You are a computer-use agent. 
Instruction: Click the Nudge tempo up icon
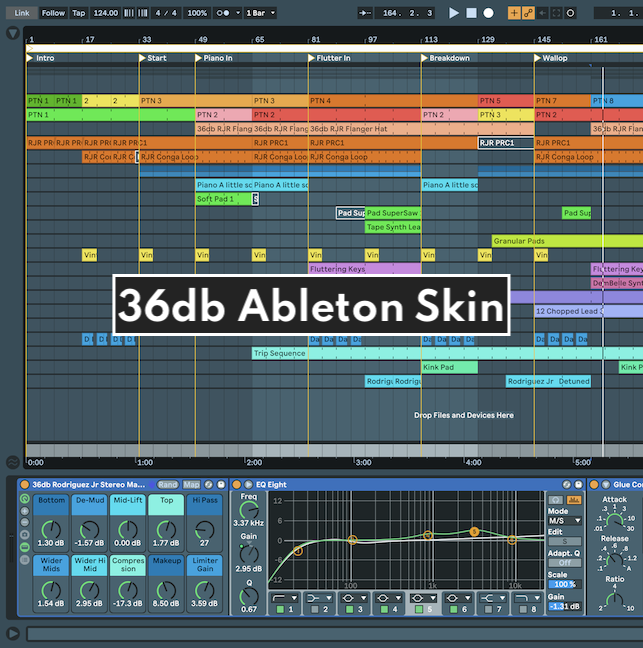pos(143,13)
